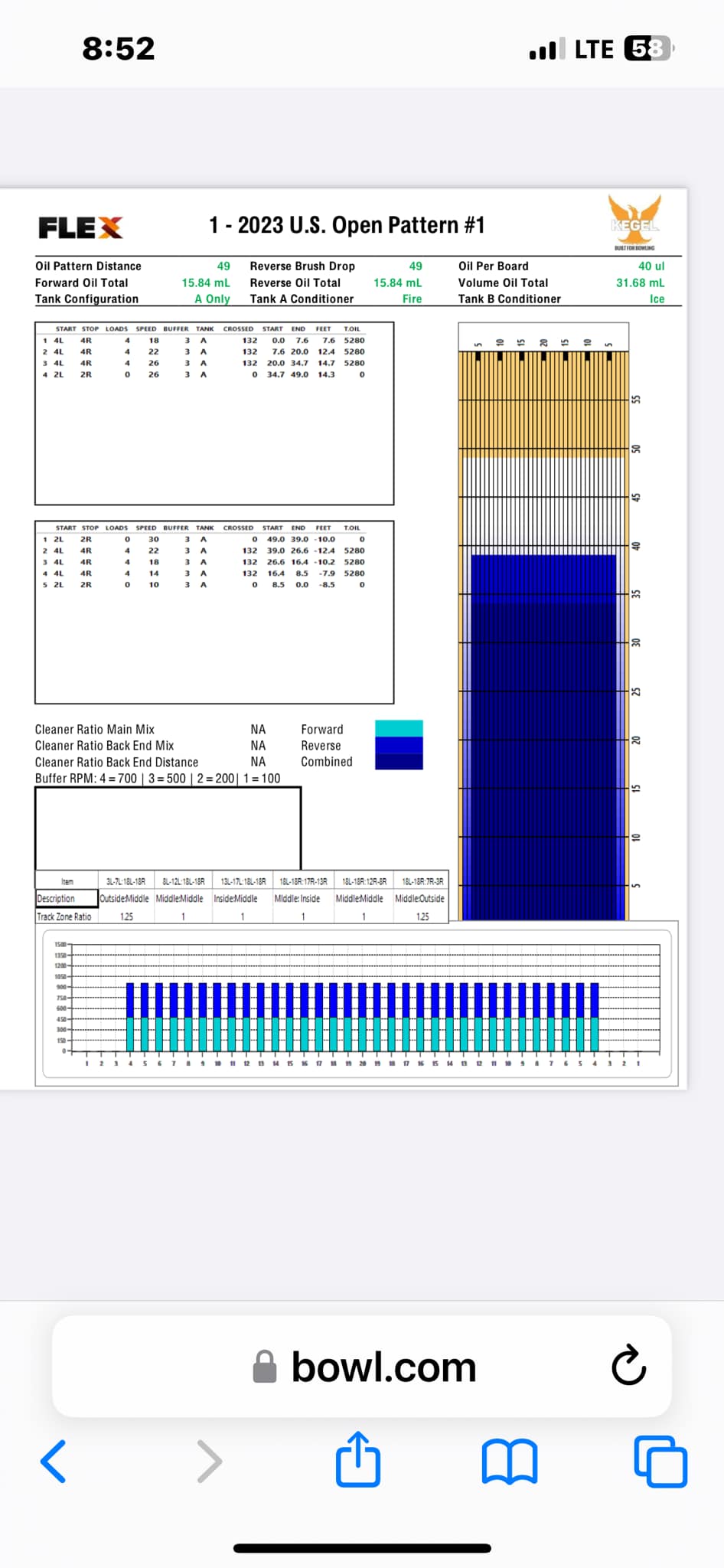Select the cyan Forward color swatch
Image resolution: width=724 pixels, height=1568 pixels.
pos(399,728)
